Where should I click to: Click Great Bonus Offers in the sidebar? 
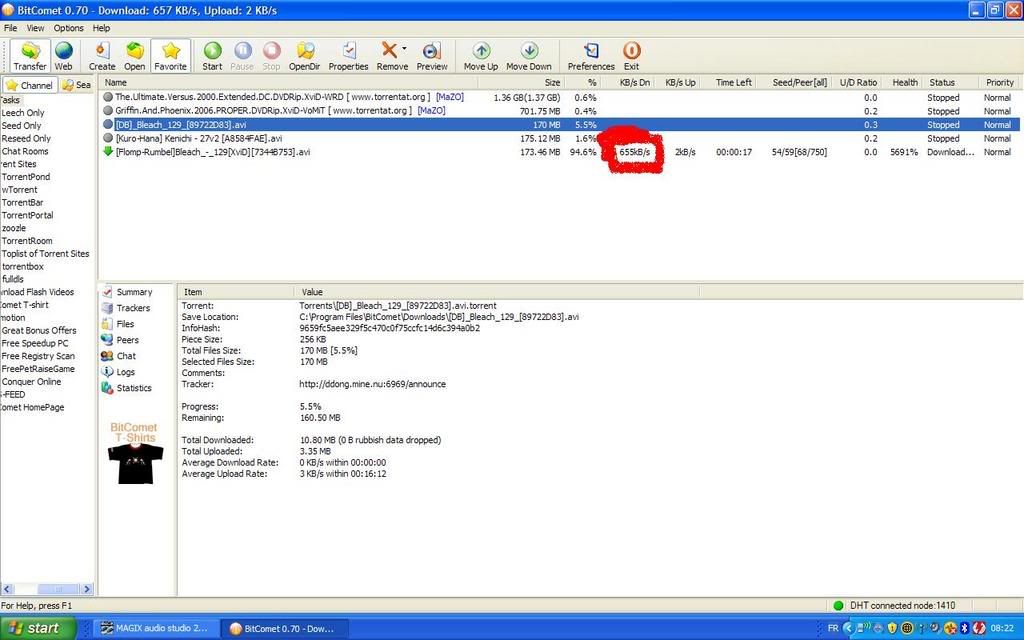pyautogui.click(x=39, y=330)
